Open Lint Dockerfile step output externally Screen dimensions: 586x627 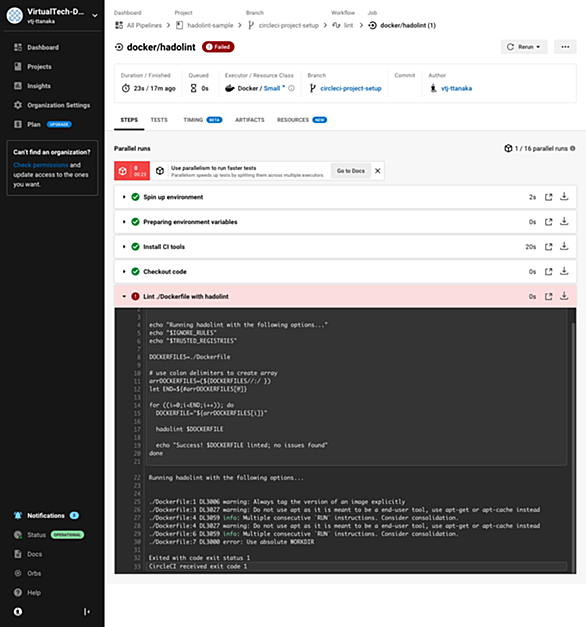pos(548,296)
